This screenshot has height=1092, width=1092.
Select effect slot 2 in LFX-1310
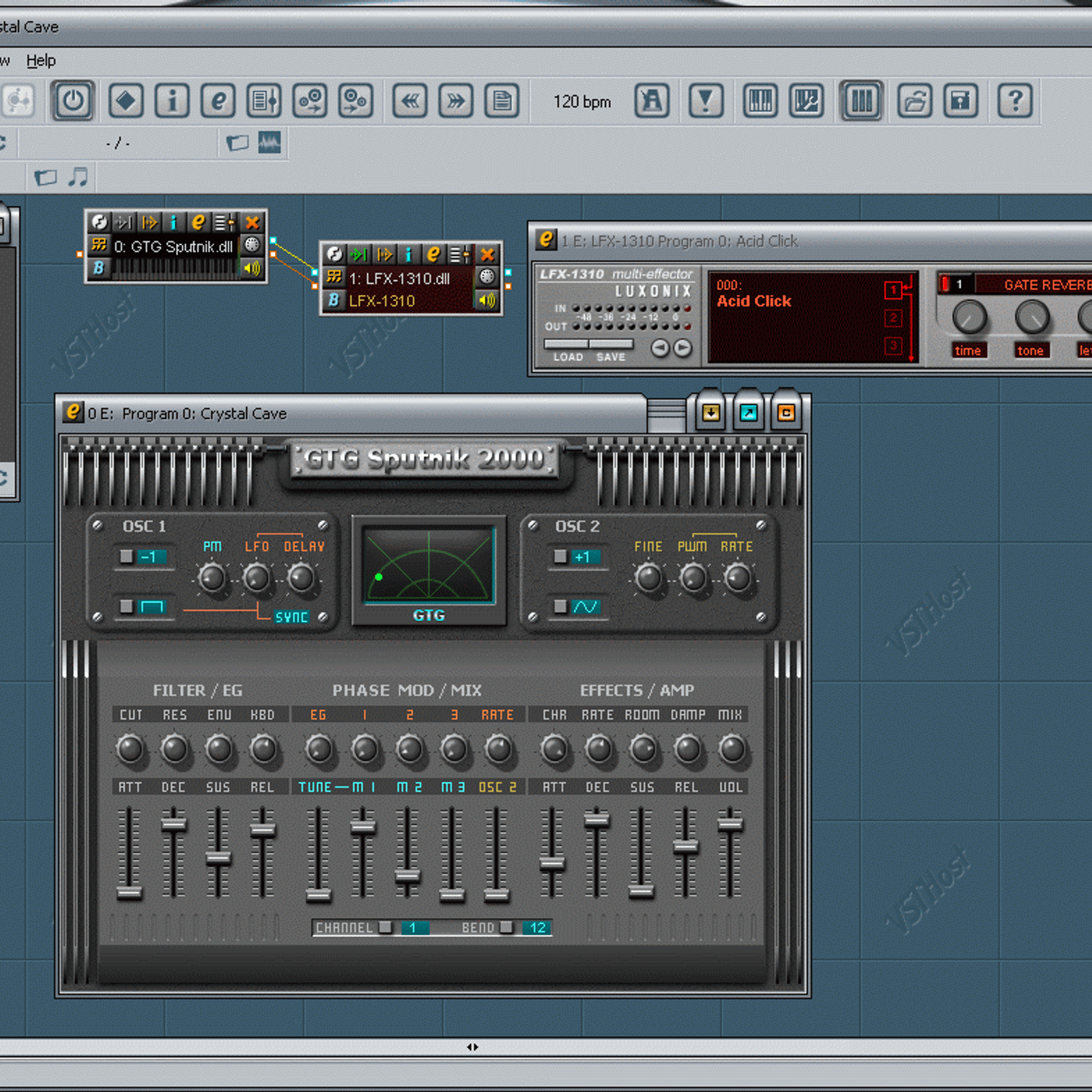pos(893,318)
